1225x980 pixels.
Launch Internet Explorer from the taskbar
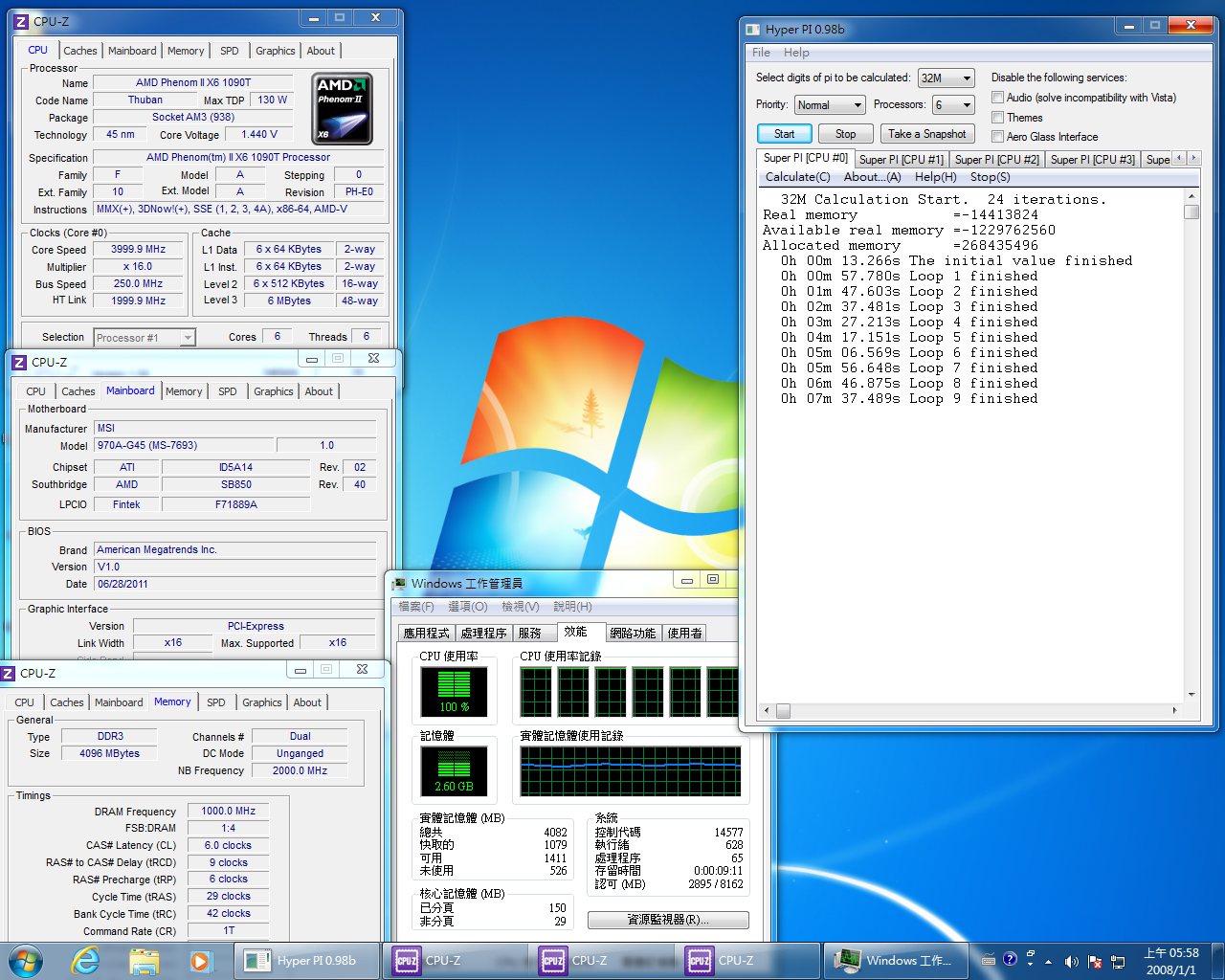[x=86, y=960]
